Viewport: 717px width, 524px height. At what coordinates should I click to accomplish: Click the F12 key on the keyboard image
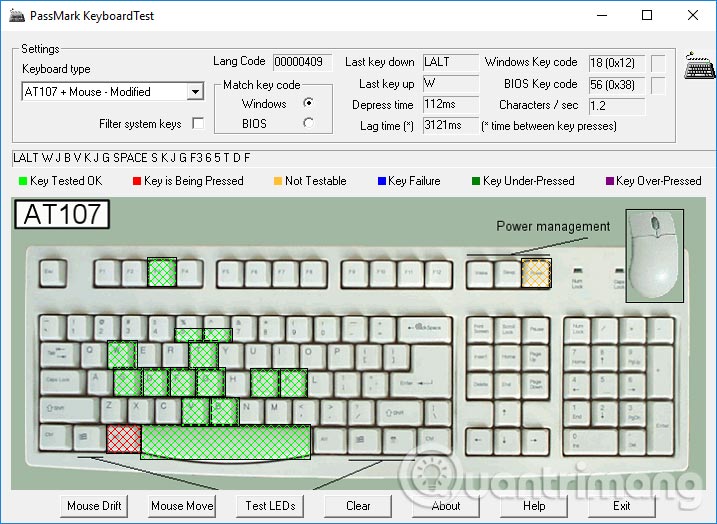(x=438, y=273)
